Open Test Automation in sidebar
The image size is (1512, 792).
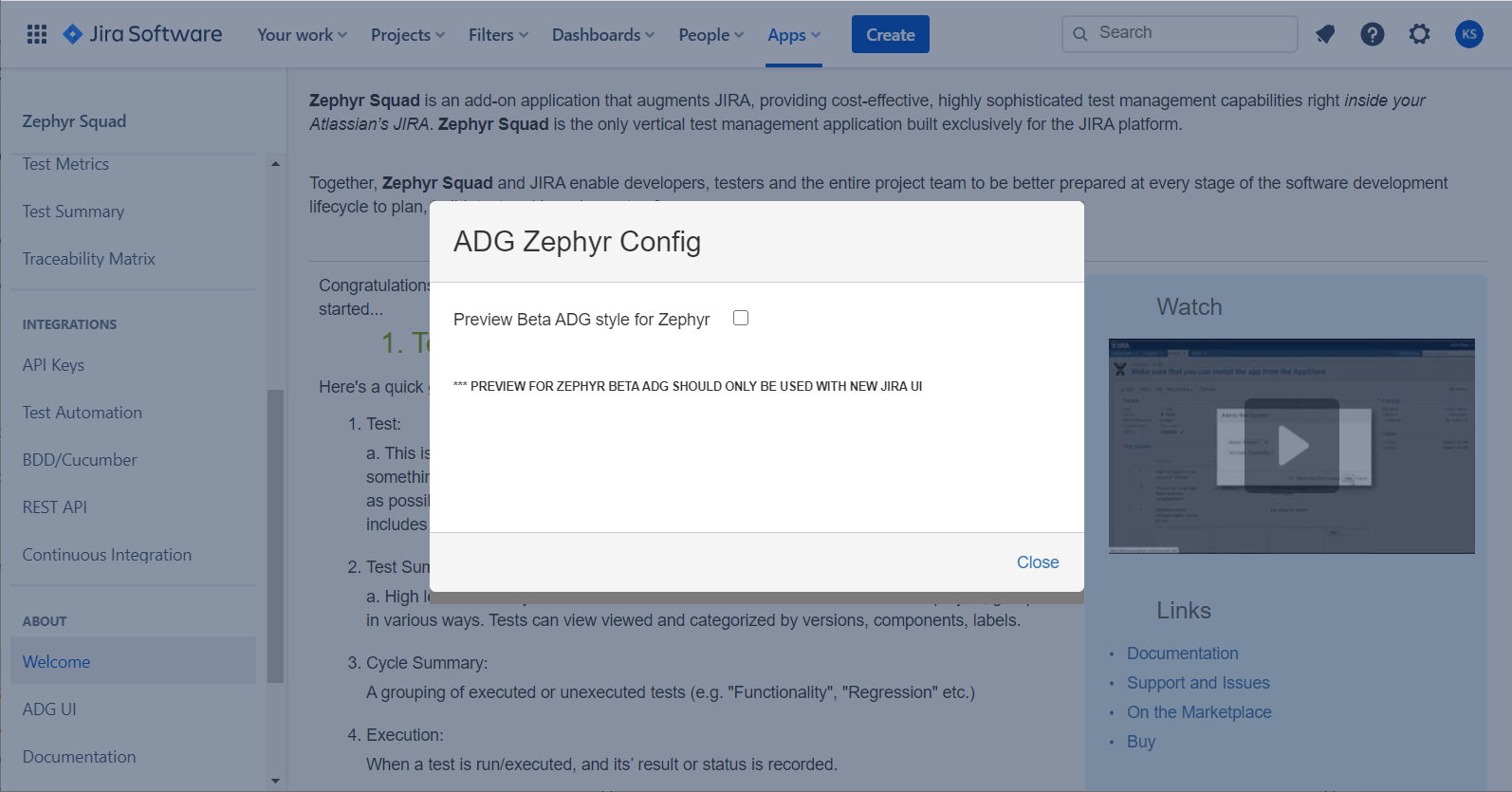[83, 413]
